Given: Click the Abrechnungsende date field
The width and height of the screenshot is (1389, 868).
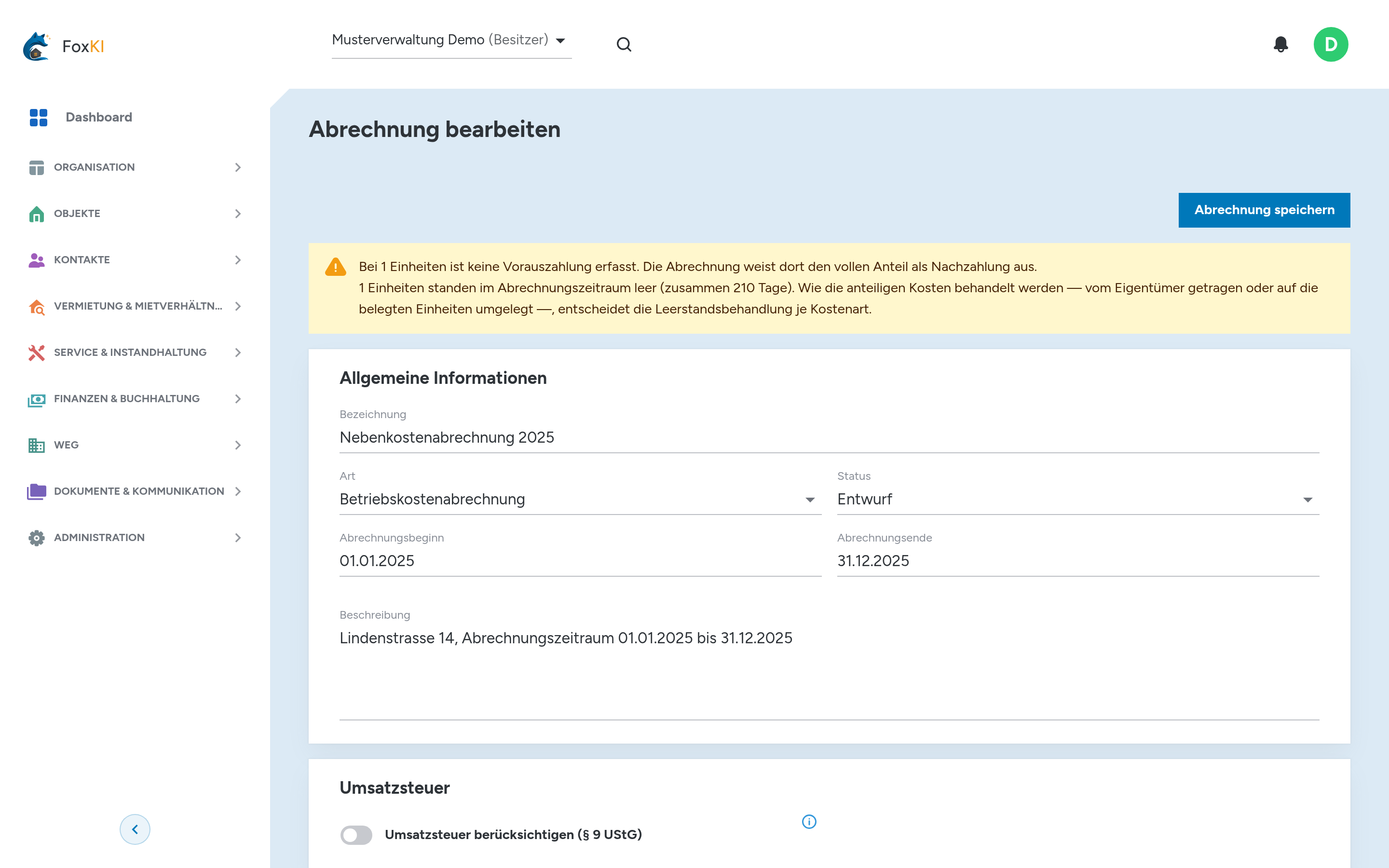Looking at the screenshot, I should coord(1078,561).
